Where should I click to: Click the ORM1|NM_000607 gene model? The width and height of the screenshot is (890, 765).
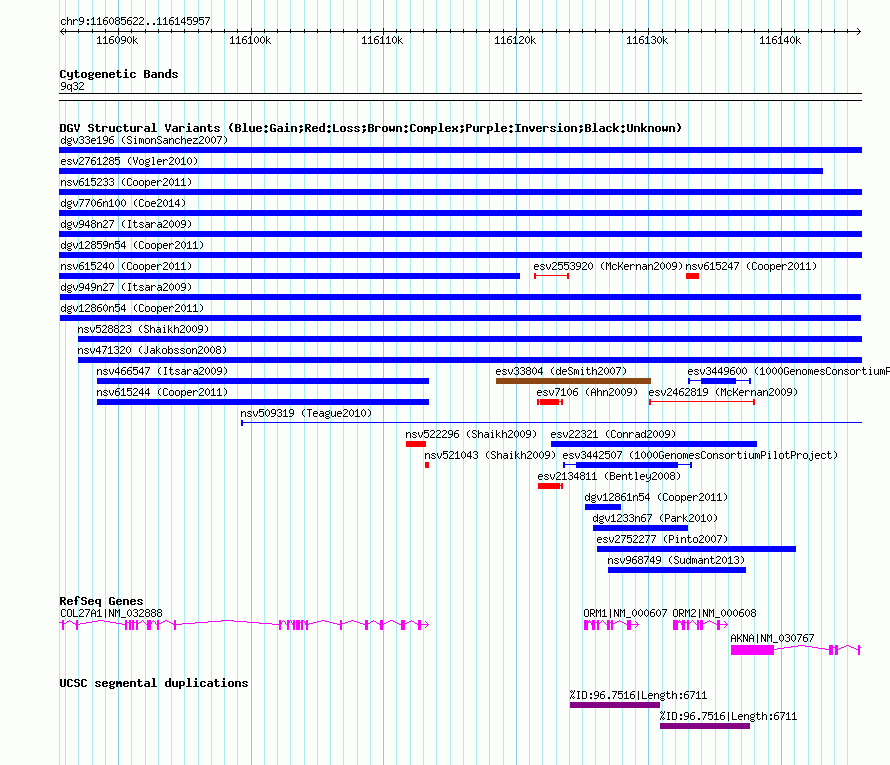point(611,625)
